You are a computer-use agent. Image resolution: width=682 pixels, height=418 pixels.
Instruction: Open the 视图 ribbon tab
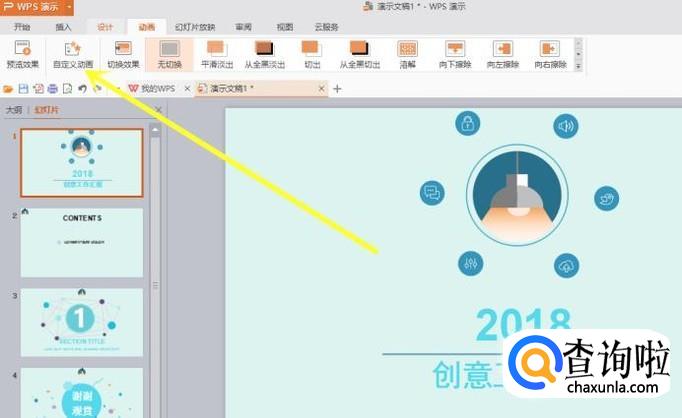point(285,27)
